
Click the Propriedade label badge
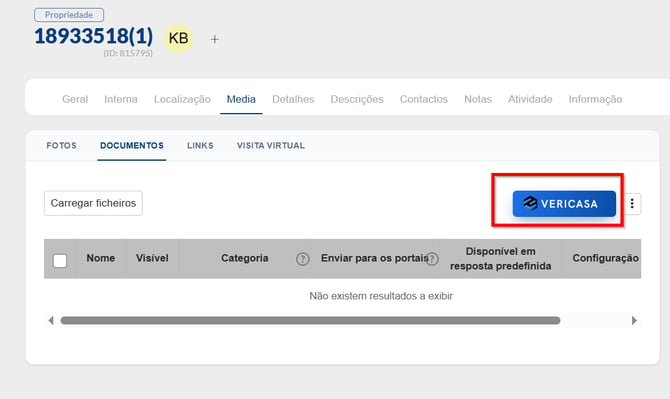coord(69,15)
